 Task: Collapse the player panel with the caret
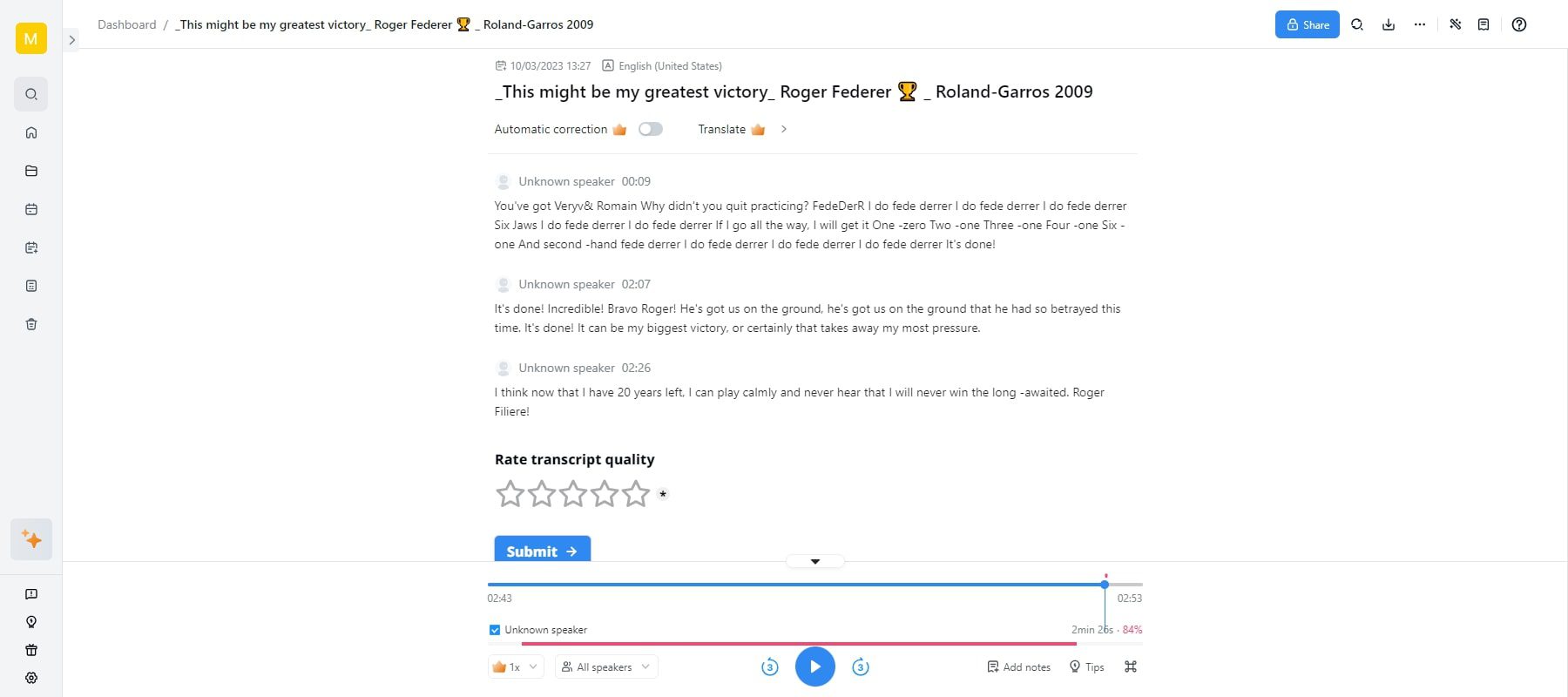pos(814,561)
